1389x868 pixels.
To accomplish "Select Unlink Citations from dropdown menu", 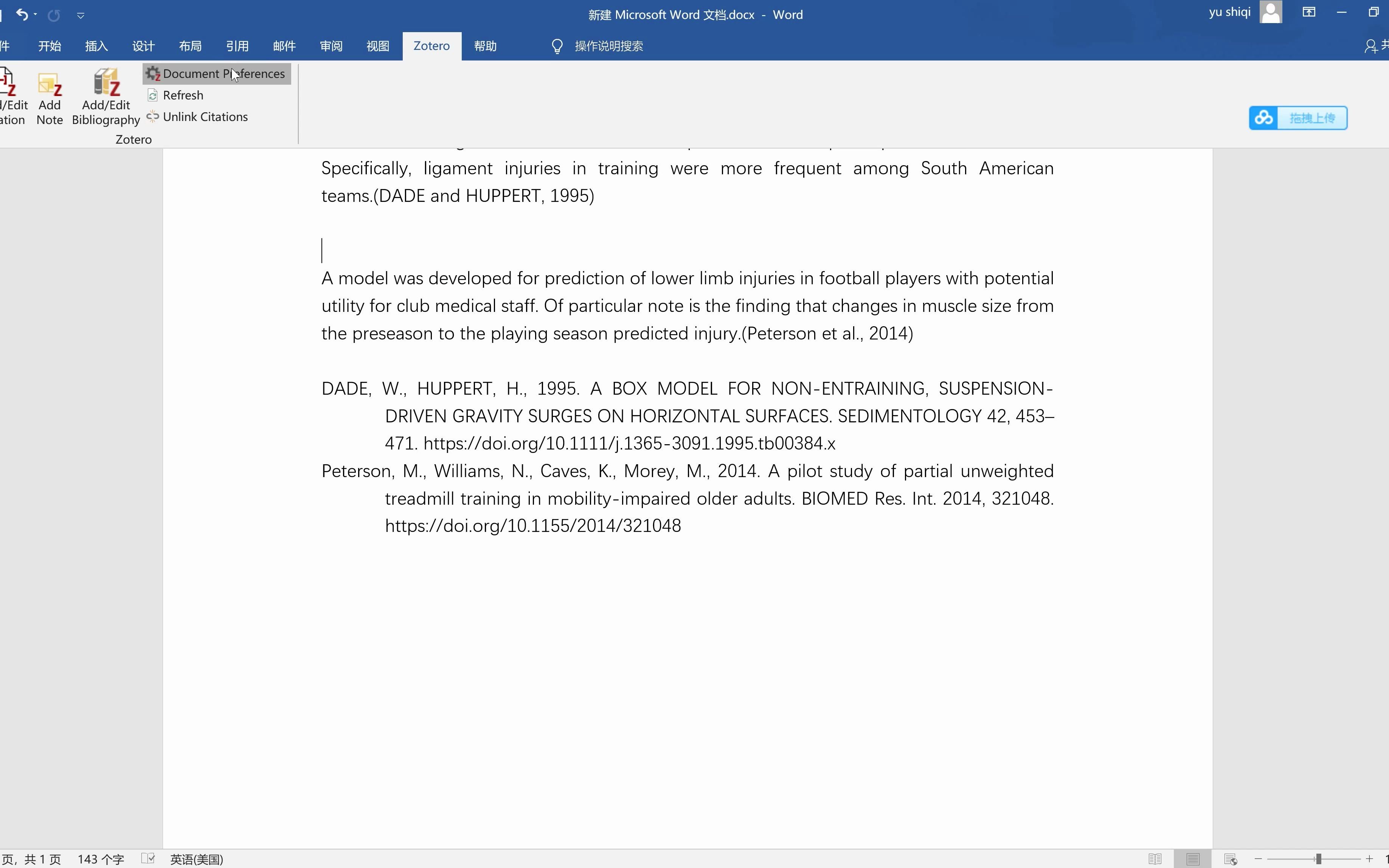I will pyautogui.click(x=205, y=117).
